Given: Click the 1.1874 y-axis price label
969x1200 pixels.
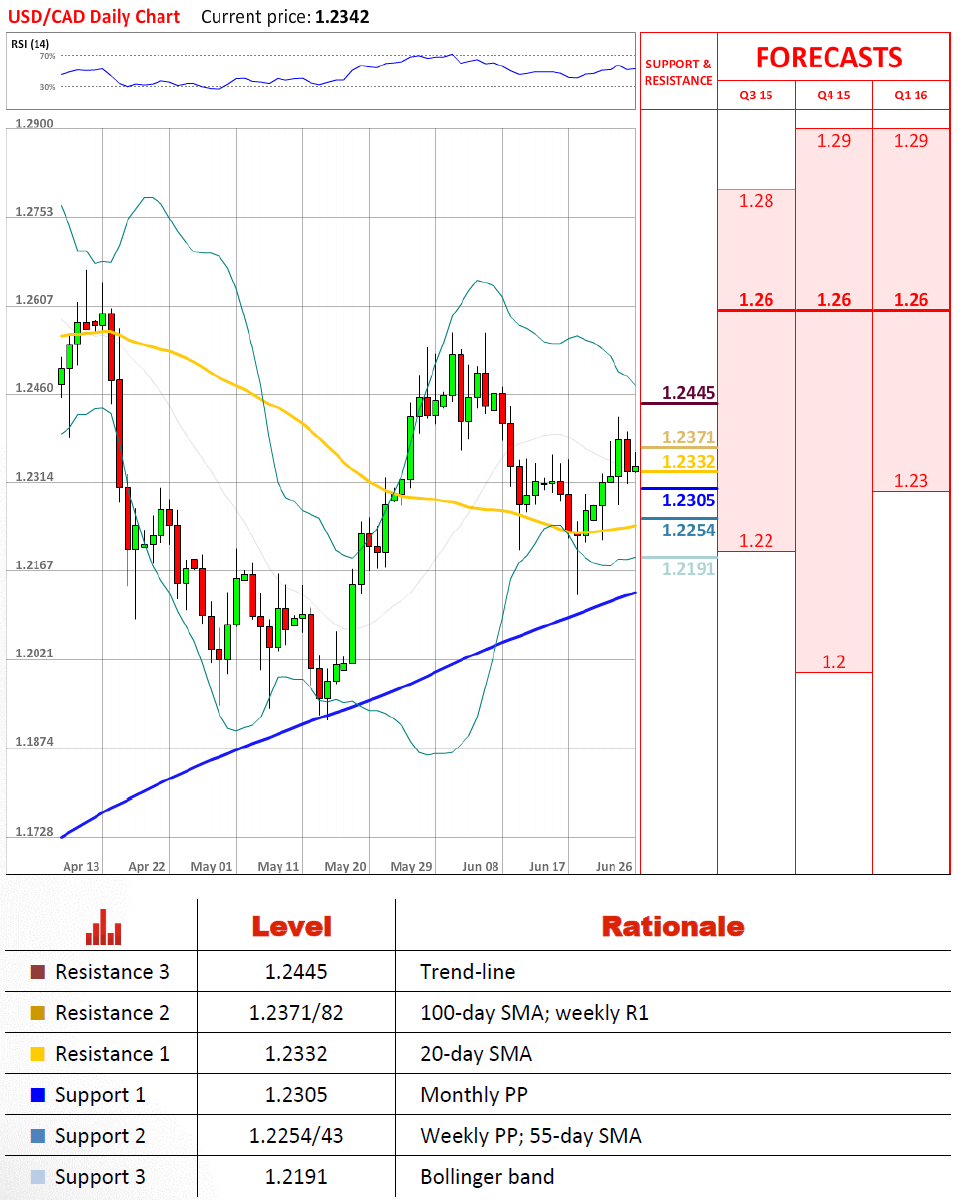Looking at the screenshot, I should [34, 743].
